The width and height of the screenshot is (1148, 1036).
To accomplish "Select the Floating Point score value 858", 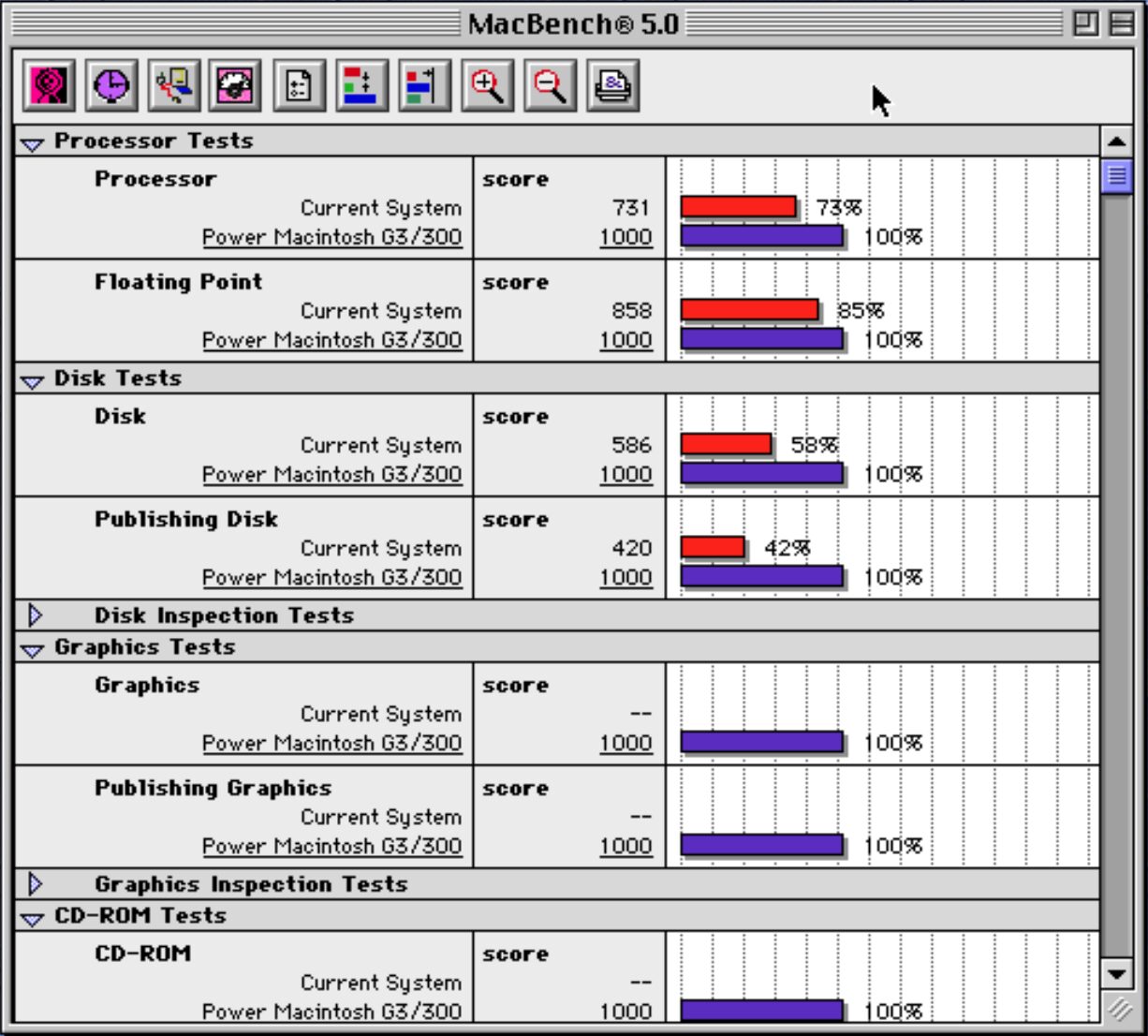I will [631, 311].
